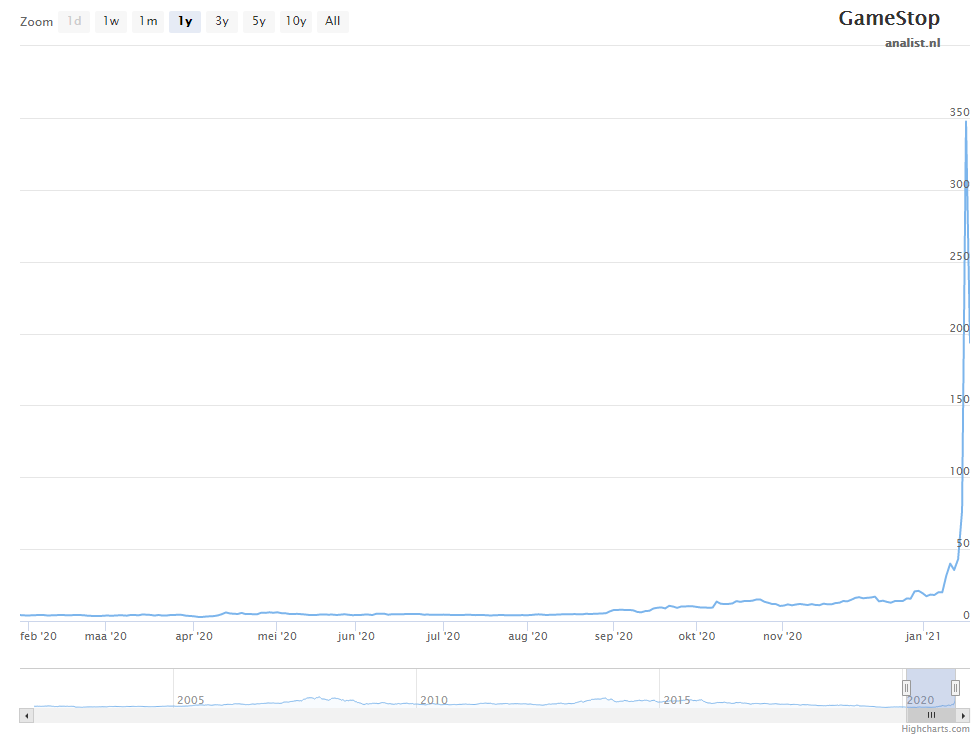Click the 2005 label in the navigator
Image resolution: width=980 pixels, height=739 pixels.
[191, 700]
